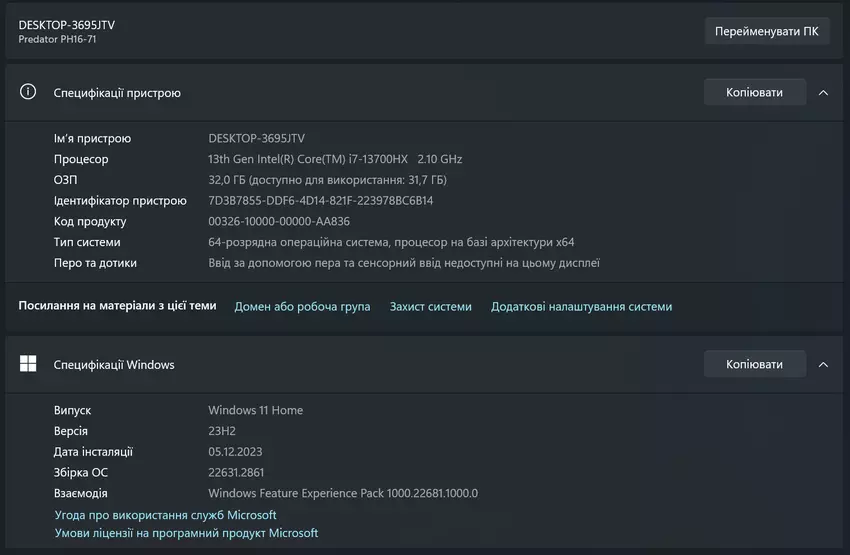Screen dimensions: 850x555
Task: Collapse the Специфікації Windows section chevron
Action: click(x=823, y=364)
